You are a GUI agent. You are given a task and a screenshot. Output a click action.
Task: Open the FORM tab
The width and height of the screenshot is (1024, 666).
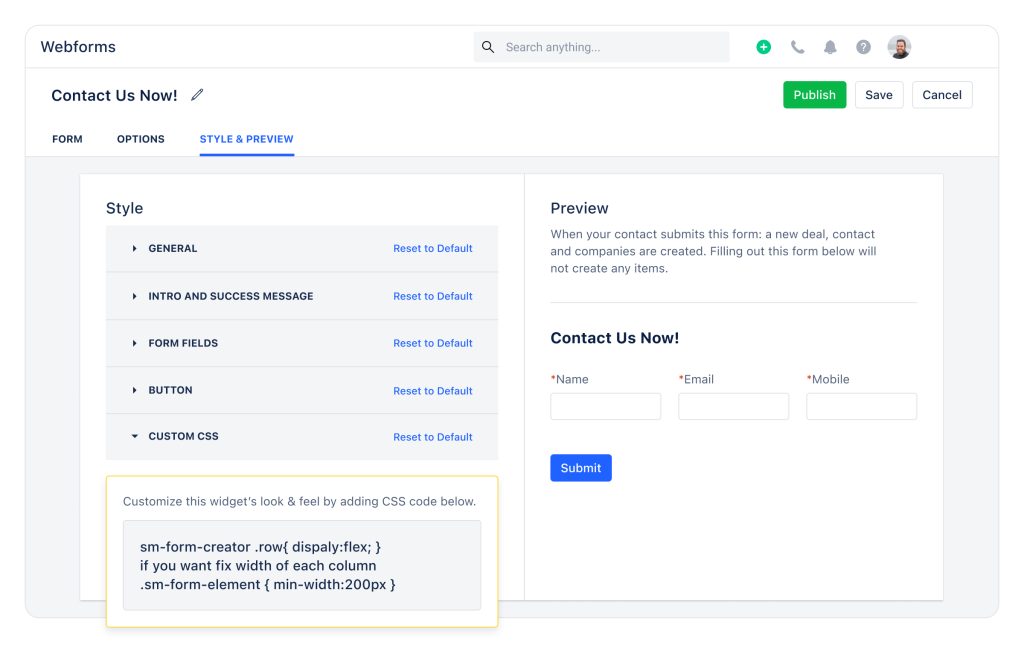(x=67, y=139)
